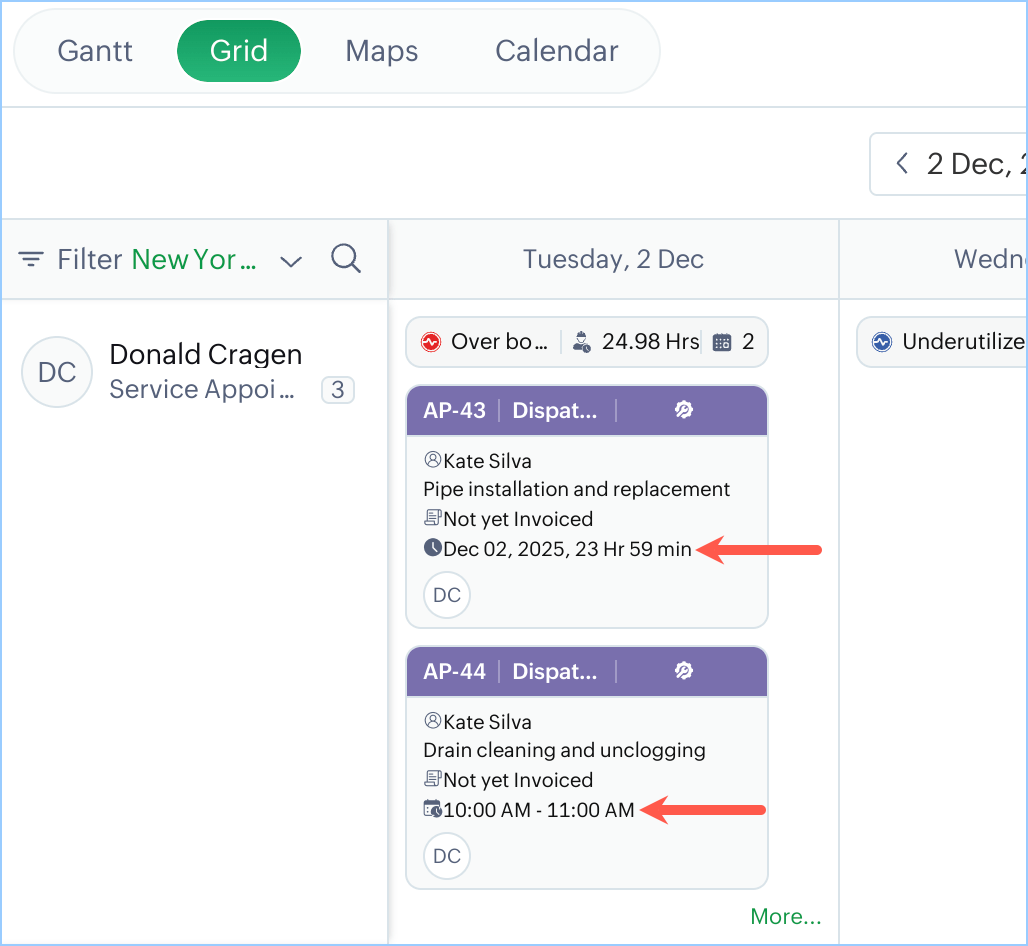Switch to the Gantt view tab

(x=95, y=51)
